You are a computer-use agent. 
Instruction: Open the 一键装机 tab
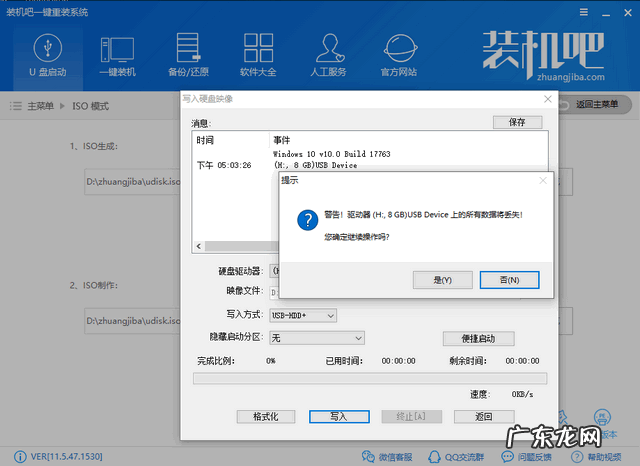pos(118,56)
